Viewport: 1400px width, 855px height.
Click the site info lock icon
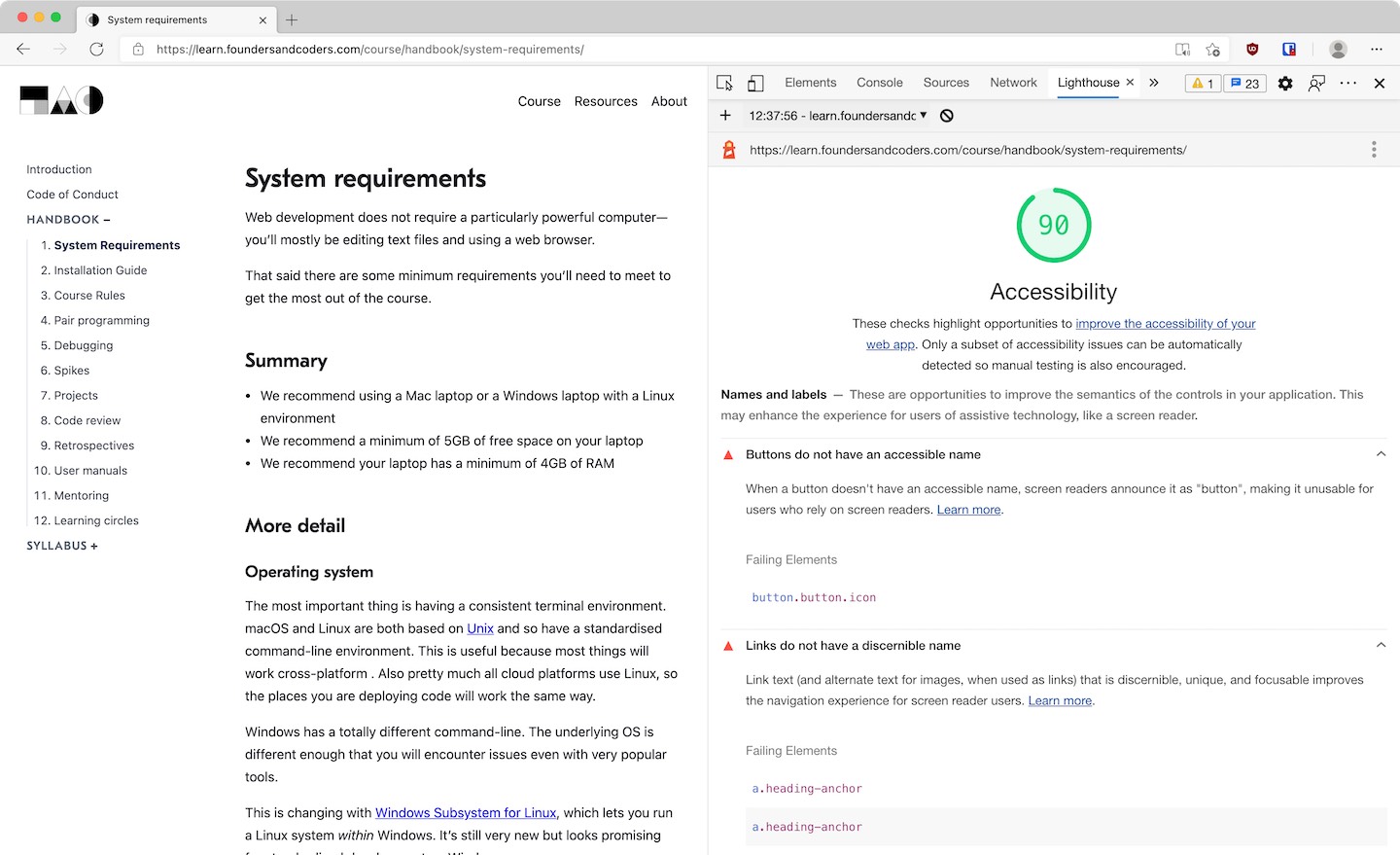(138, 49)
